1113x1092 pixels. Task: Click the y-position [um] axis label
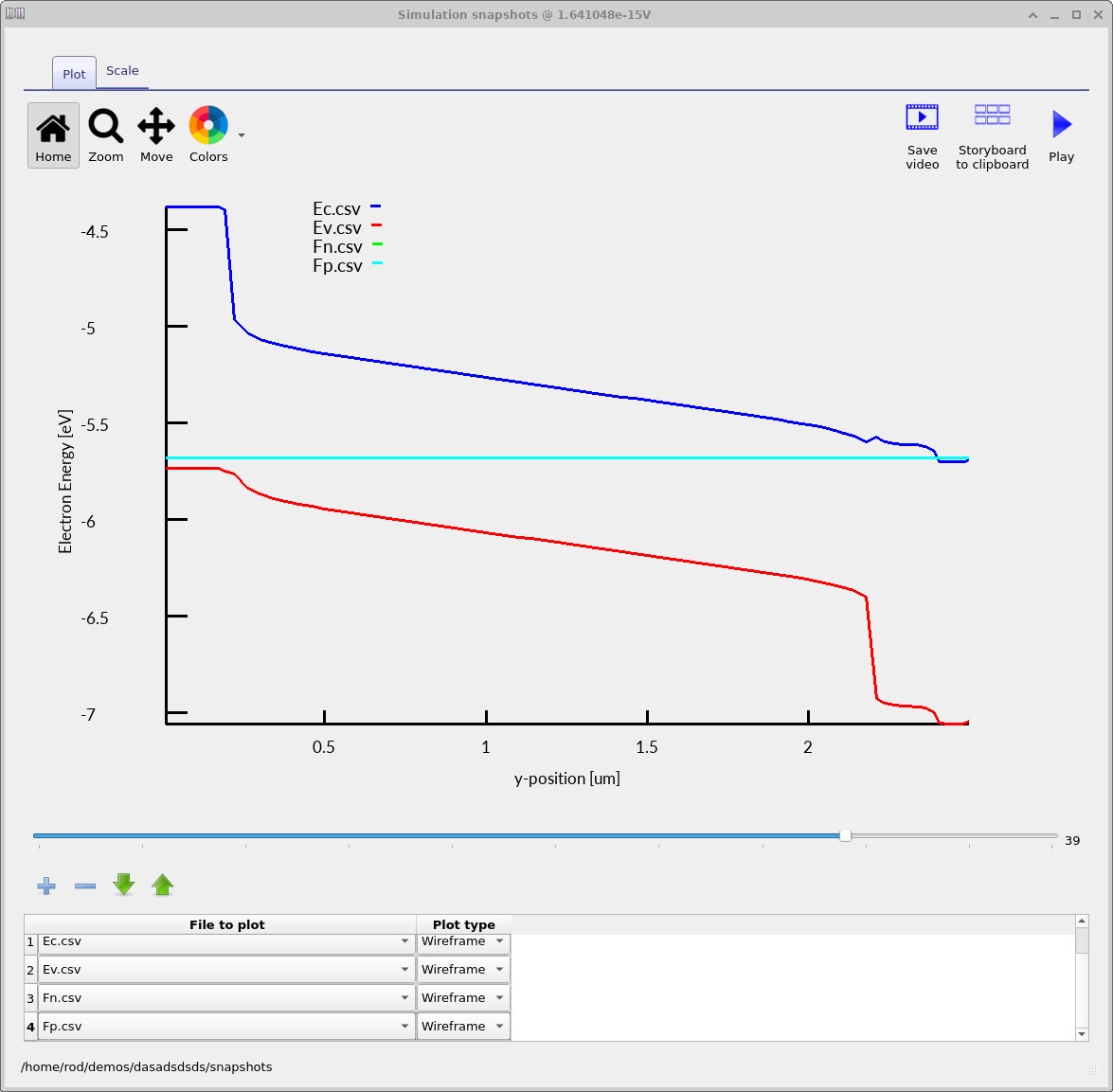(x=567, y=779)
